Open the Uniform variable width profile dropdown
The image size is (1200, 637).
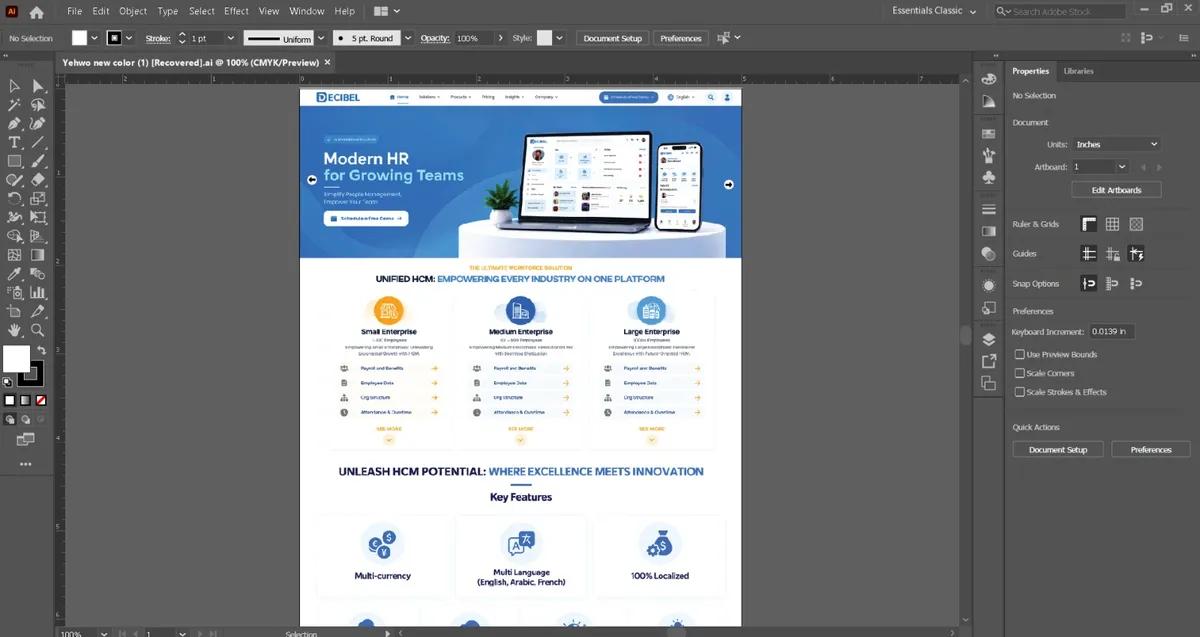[322, 38]
